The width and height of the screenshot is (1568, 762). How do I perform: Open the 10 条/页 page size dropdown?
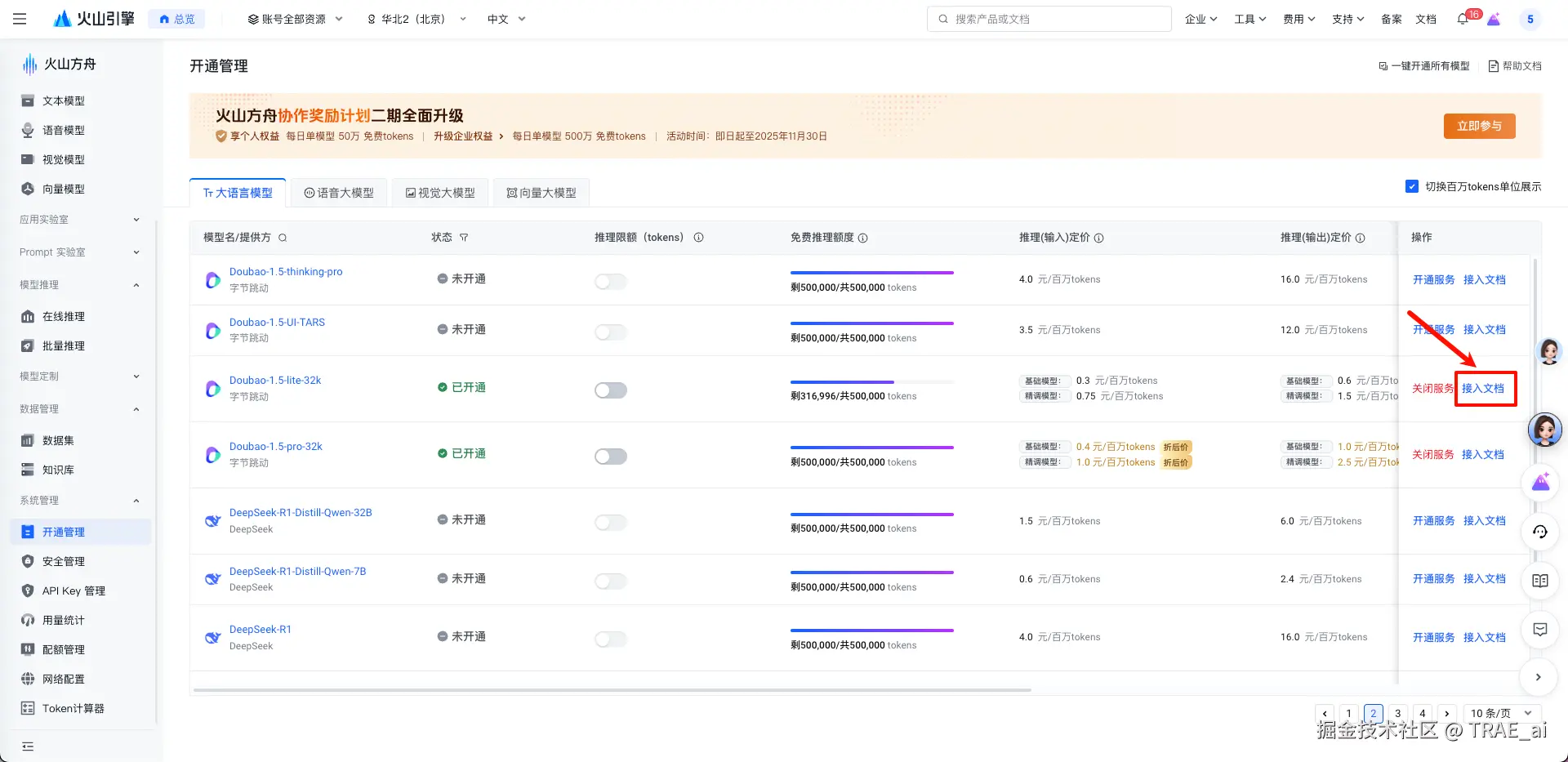(1502, 713)
